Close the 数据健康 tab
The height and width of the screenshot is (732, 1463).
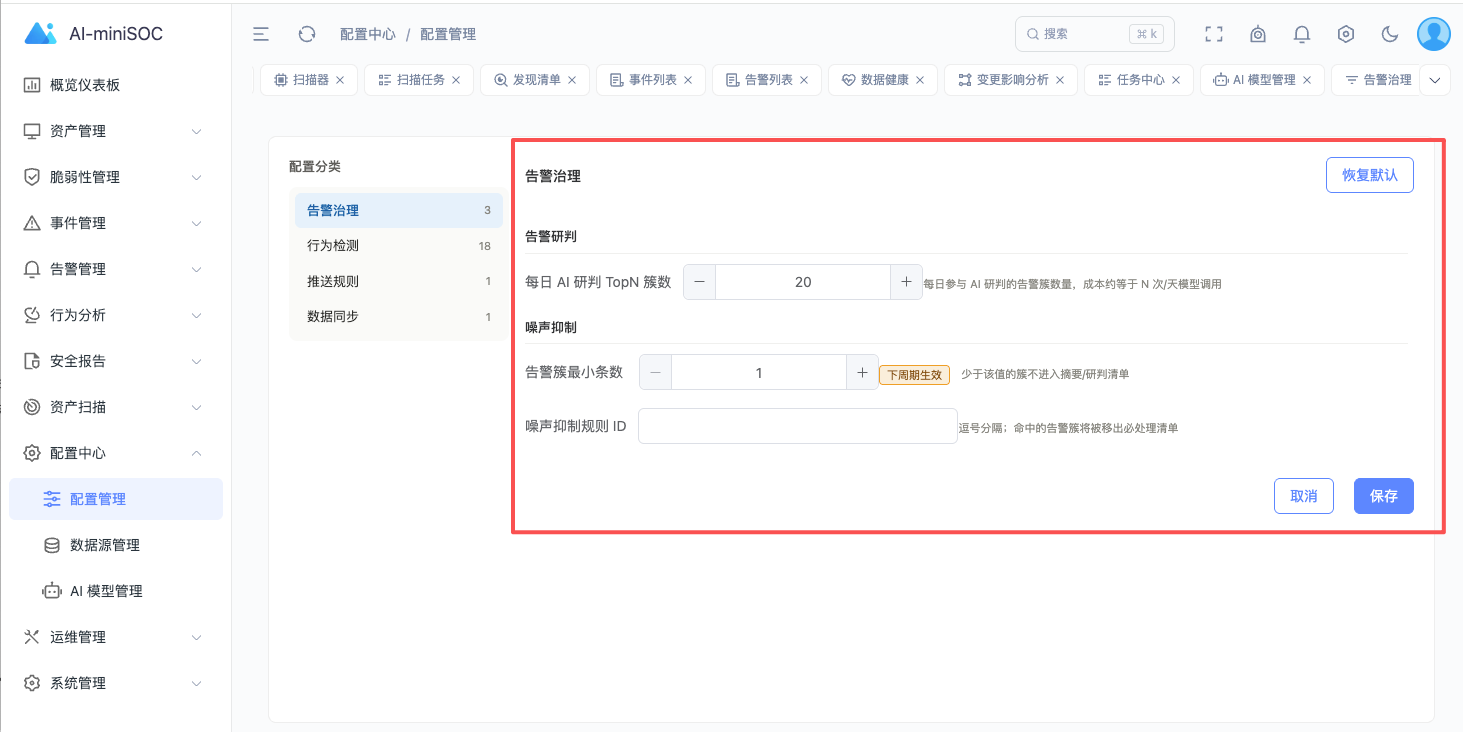point(920,80)
